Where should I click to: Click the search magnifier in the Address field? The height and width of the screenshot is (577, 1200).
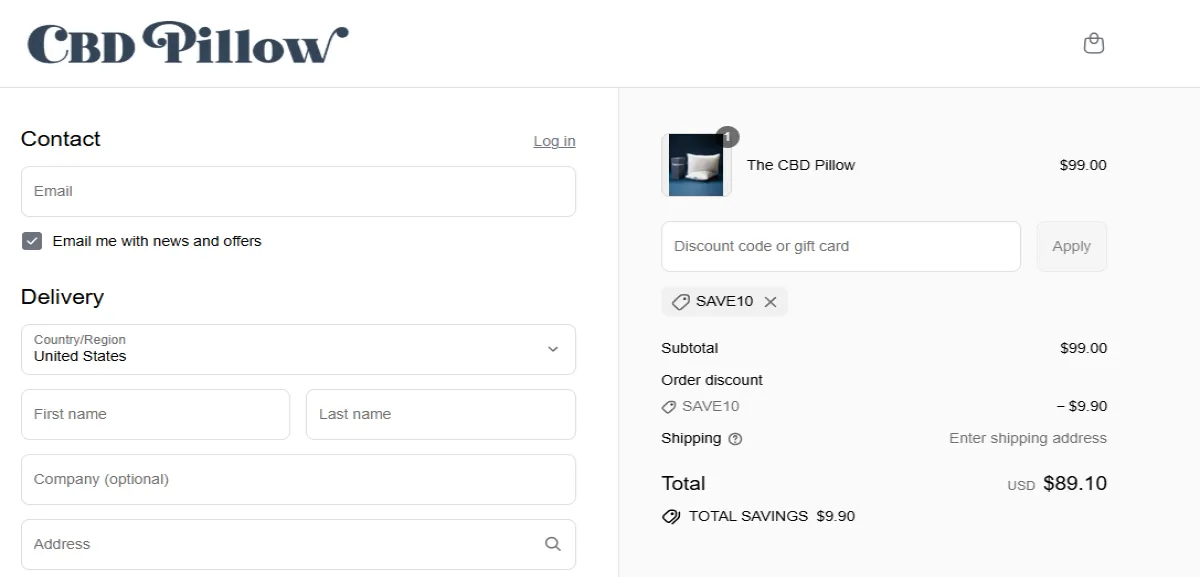click(552, 544)
